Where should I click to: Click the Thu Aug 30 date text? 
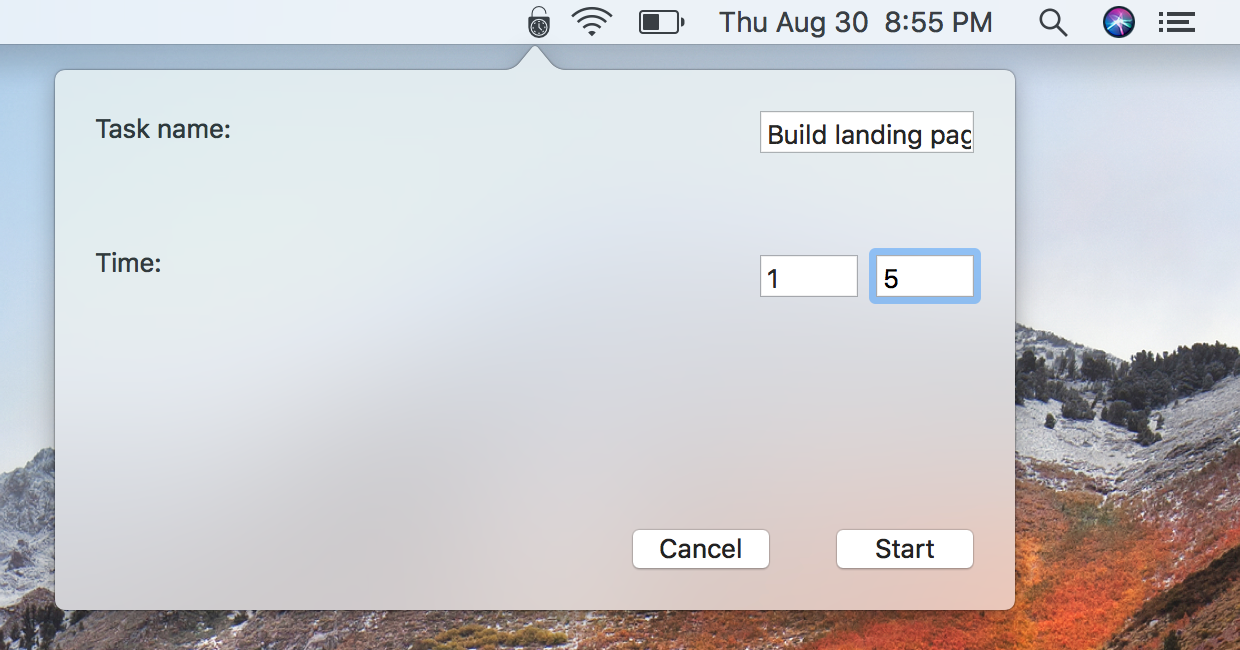[793, 22]
